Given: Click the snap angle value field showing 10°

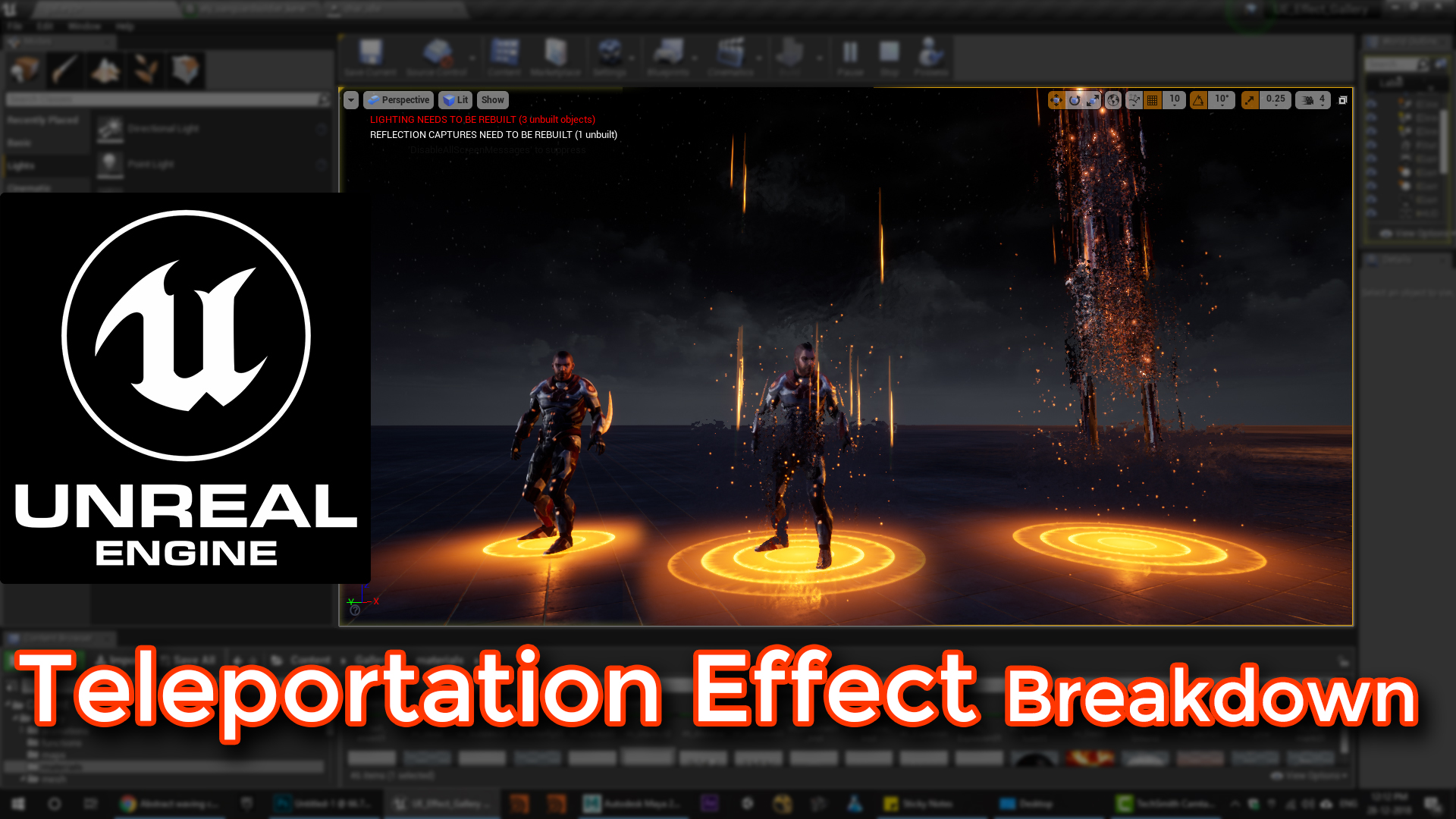Looking at the screenshot, I should click(x=1221, y=99).
